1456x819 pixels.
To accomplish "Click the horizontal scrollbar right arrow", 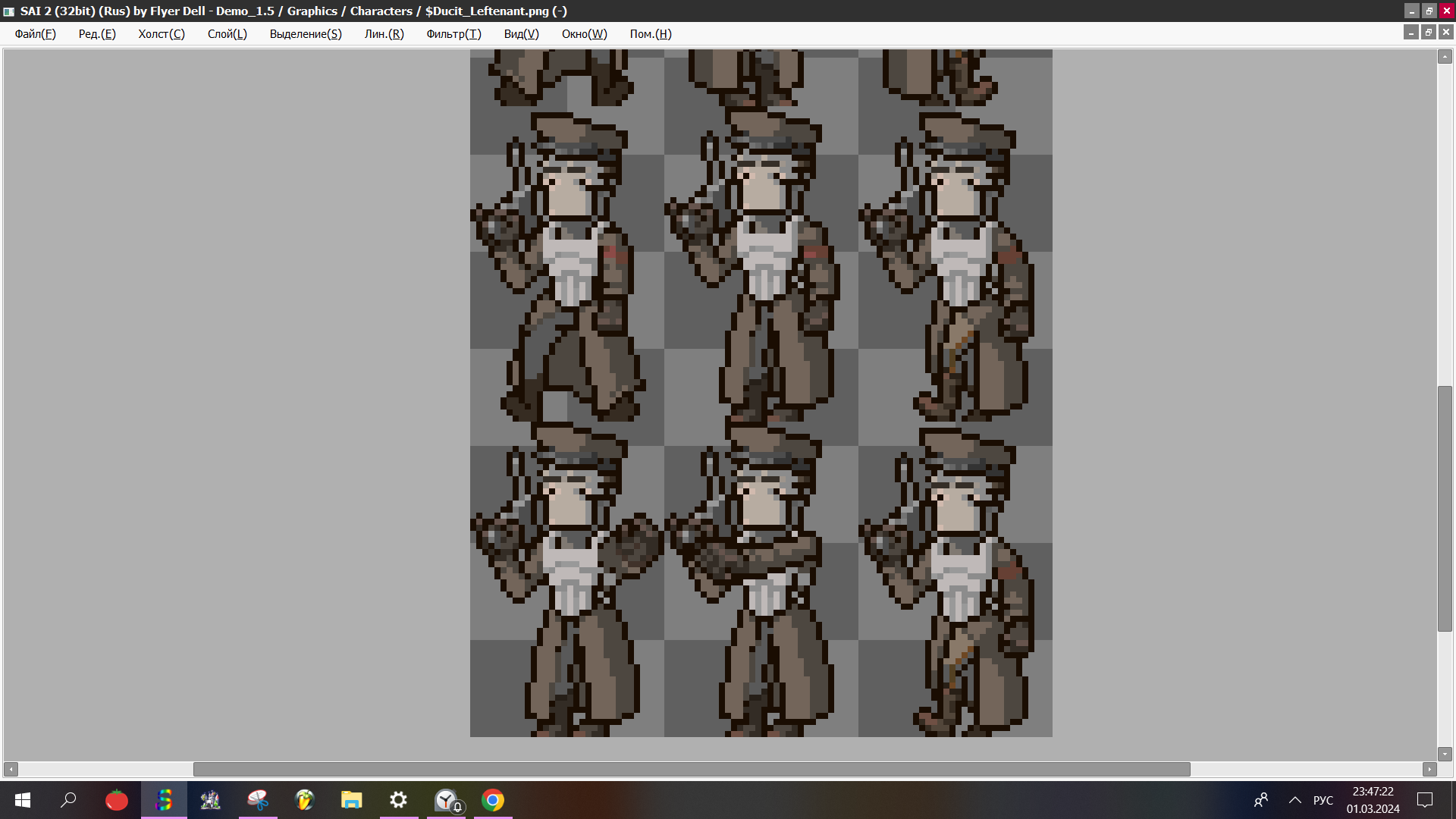I will click(1429, 769).
